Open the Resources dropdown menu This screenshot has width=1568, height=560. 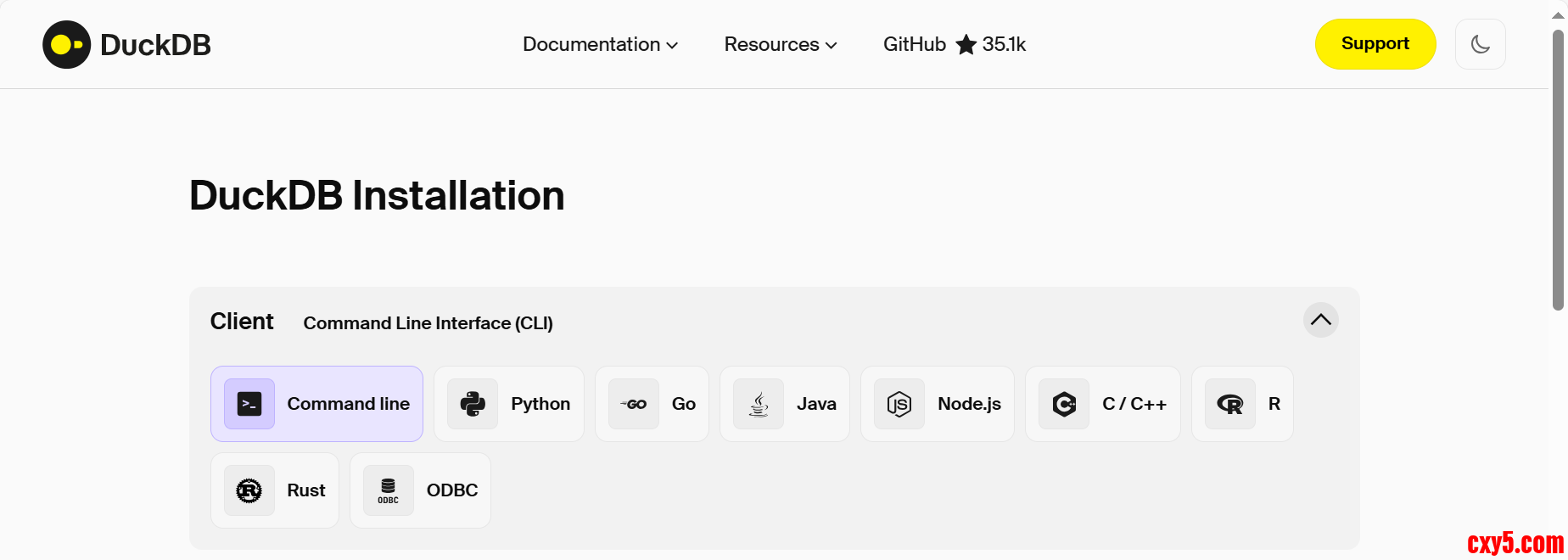click(780, 44)
